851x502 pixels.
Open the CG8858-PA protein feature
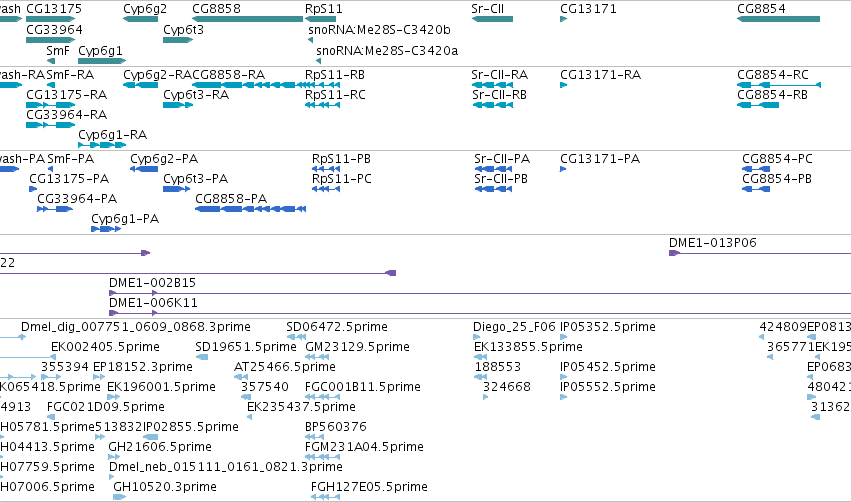(251, 209)
